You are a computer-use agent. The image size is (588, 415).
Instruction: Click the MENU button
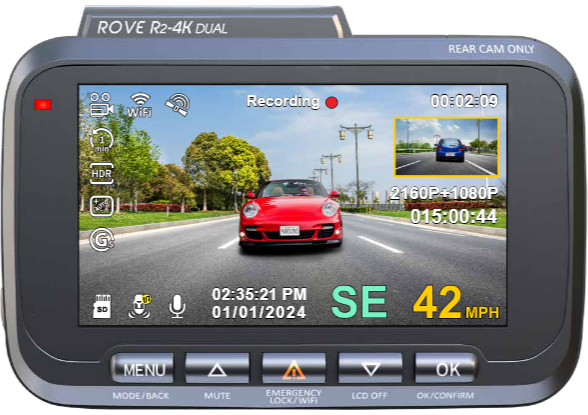pos(143,368)
